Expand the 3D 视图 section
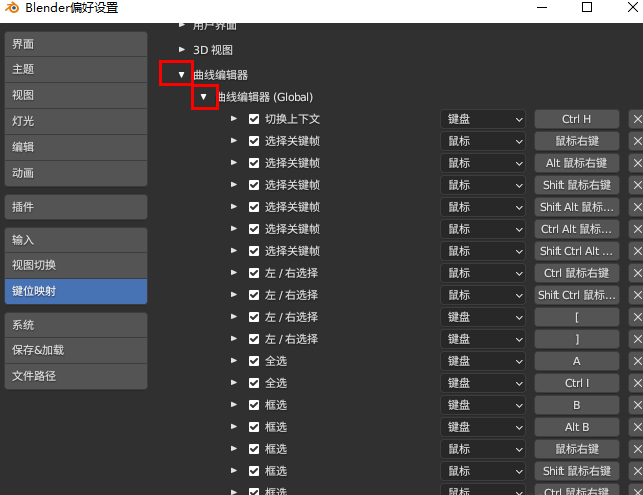 pos(182,50)
